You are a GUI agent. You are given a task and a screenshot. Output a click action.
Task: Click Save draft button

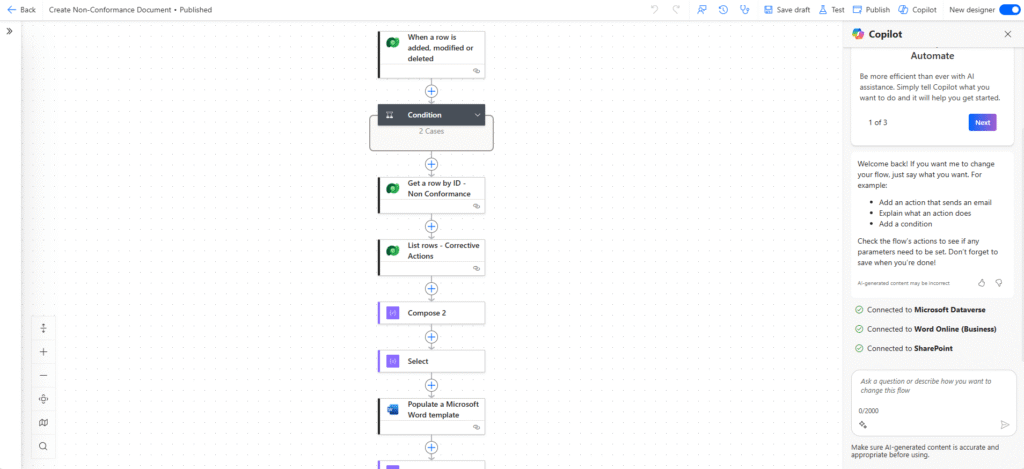tap(787, 9)
